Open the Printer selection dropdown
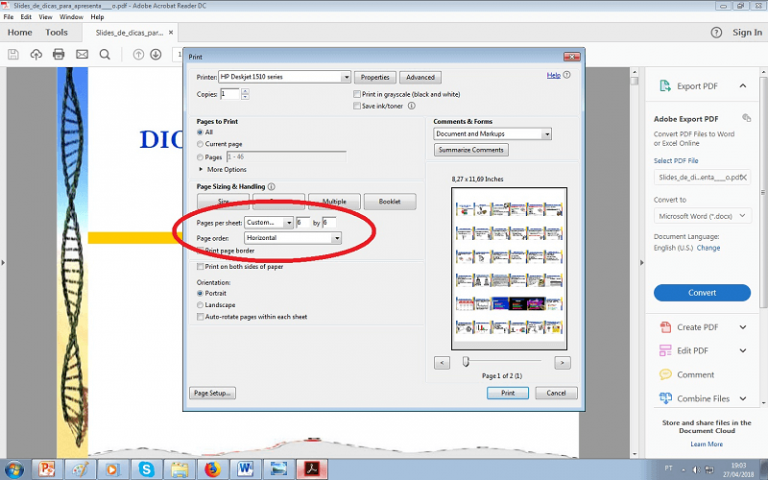The image size is (768, 480). tap(285, 77)
